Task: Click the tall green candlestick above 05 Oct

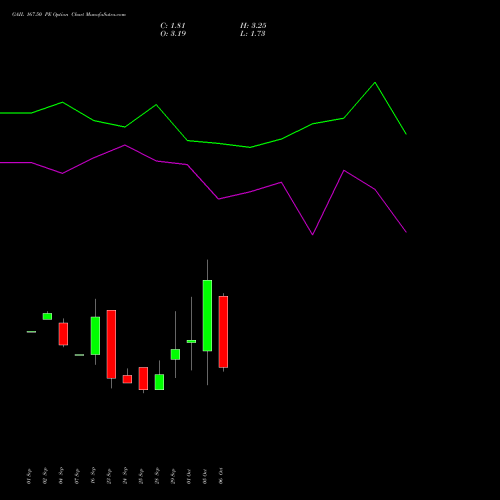Action: point(207,315)
